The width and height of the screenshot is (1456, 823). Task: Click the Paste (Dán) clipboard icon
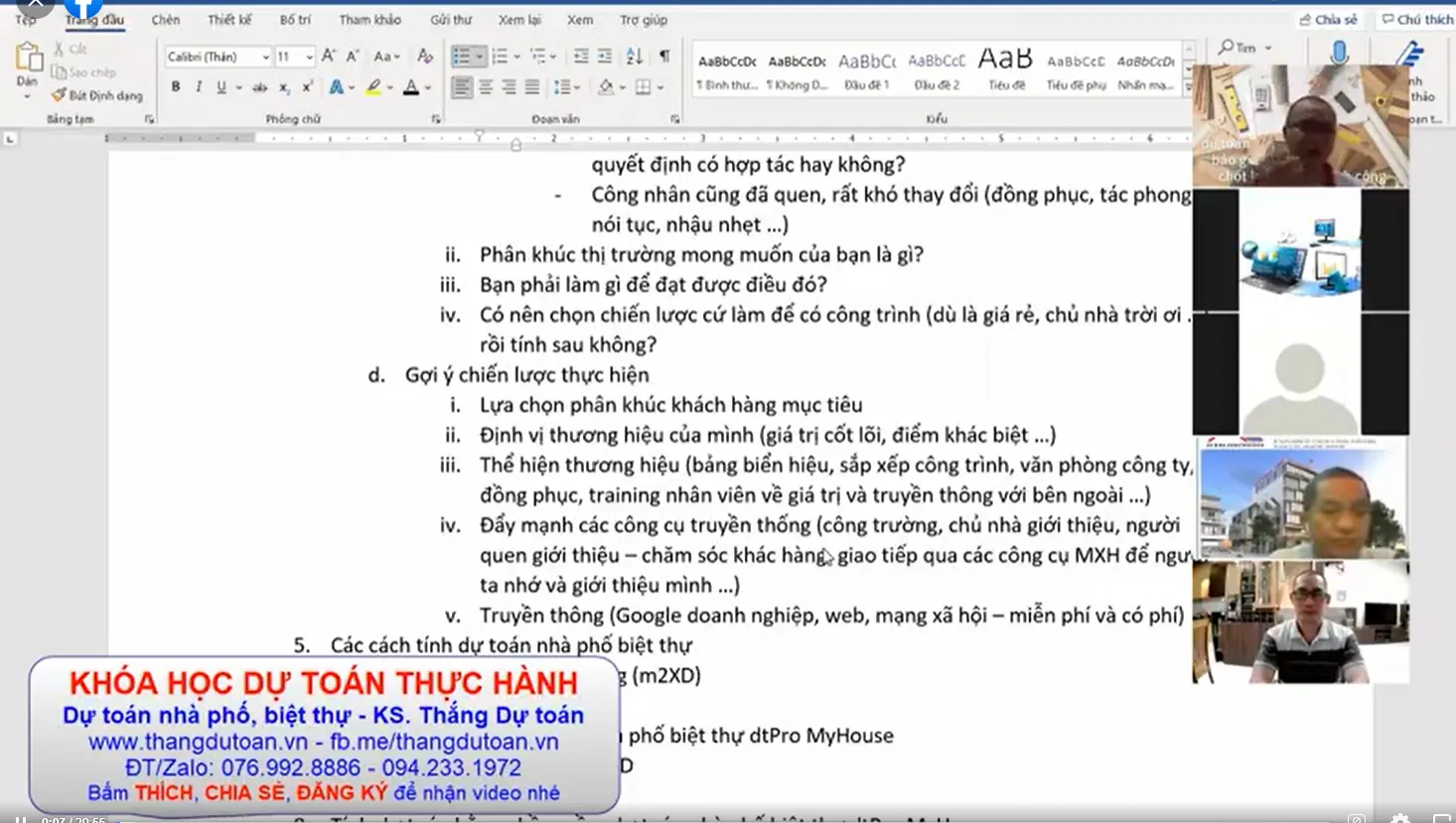click(28, 64)
